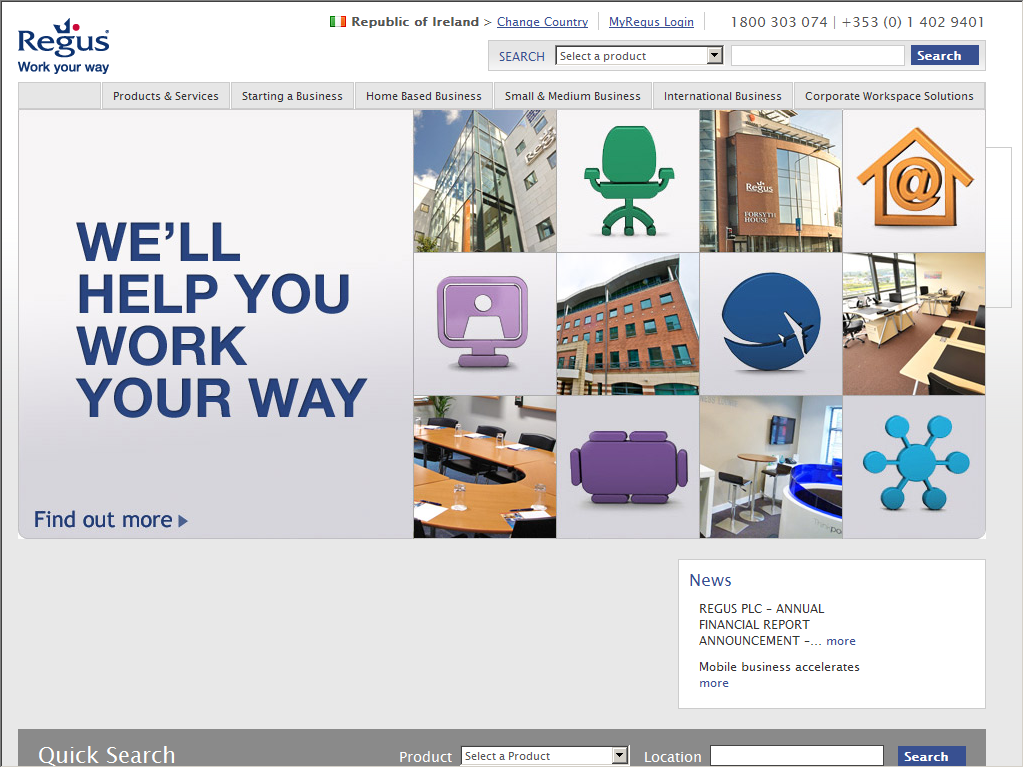
Task: Select the business lounge photo
Action: click(x=771, y=467)
